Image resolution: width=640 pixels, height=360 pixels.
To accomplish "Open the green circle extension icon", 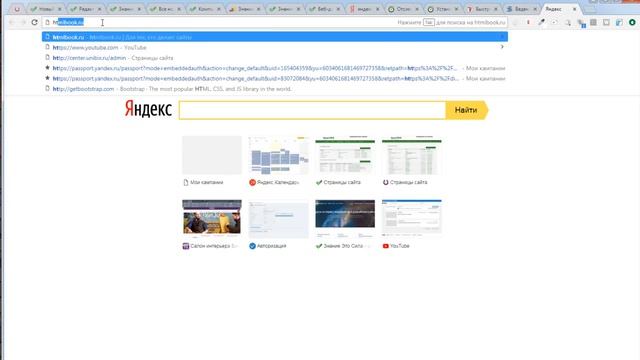I will coord(632,22).
